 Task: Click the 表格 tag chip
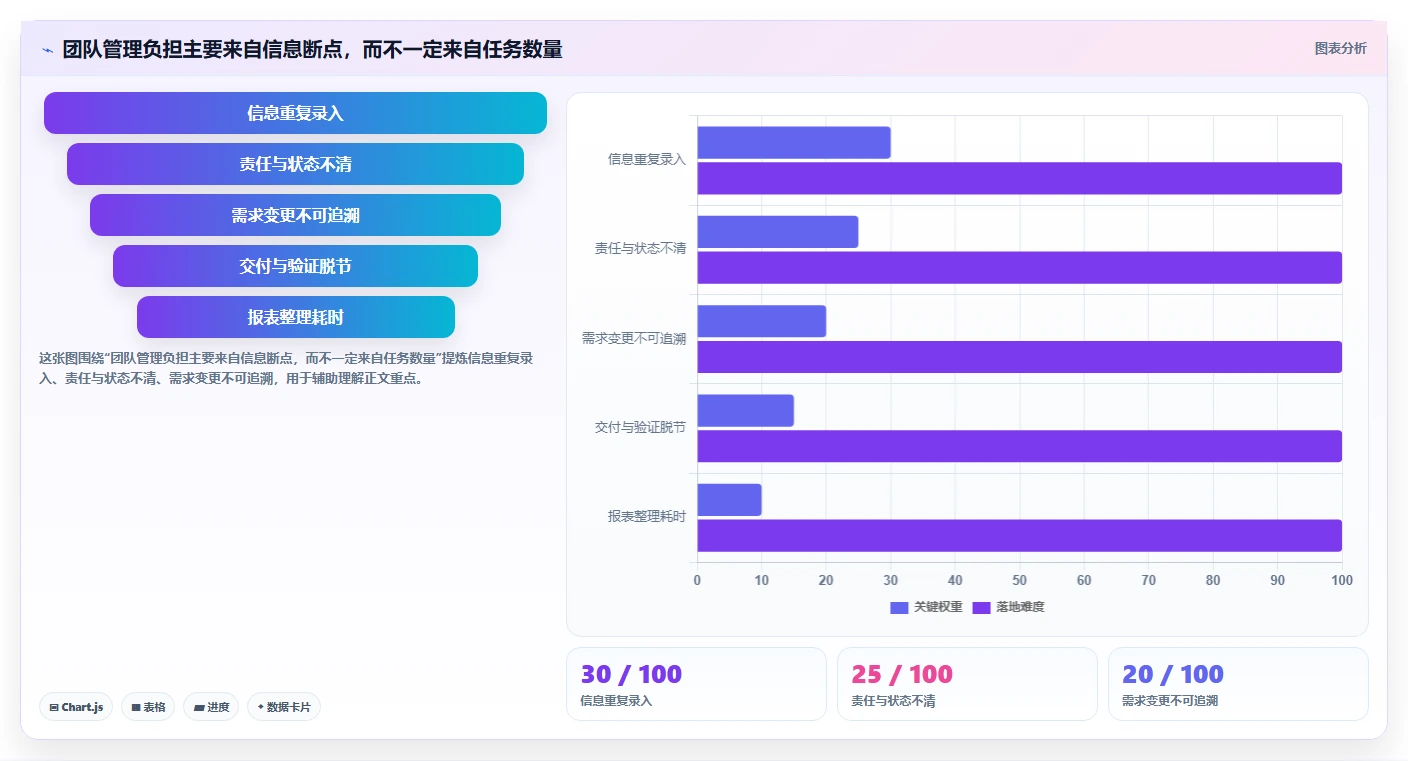148,707
